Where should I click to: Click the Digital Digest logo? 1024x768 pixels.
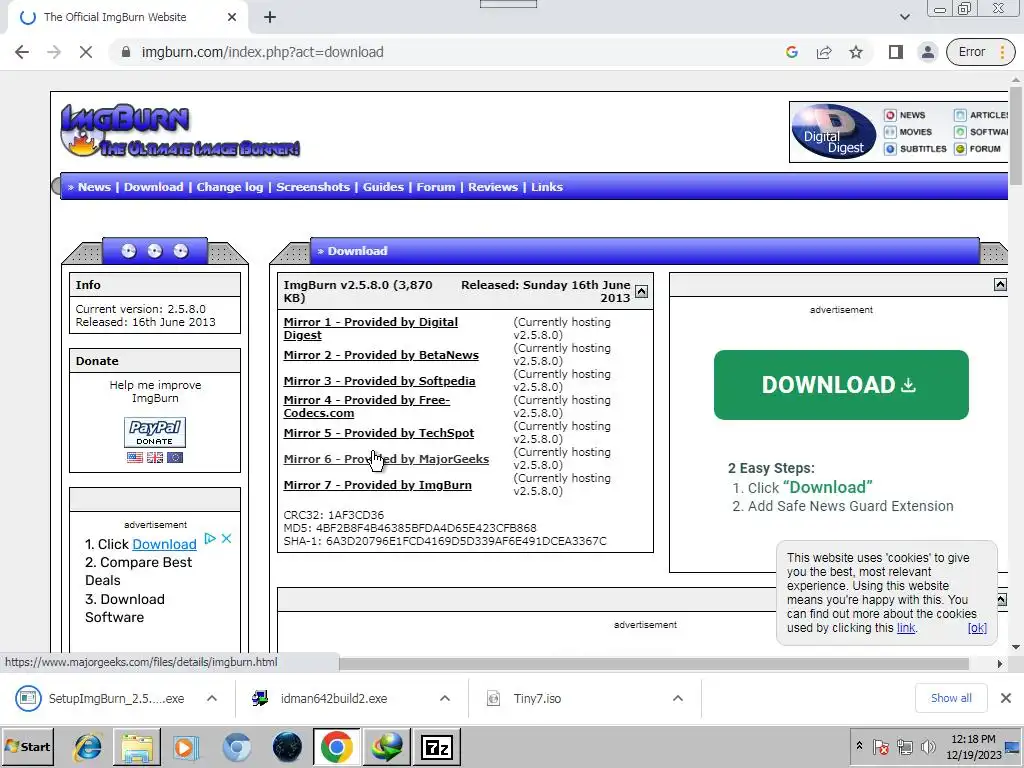click(833, 132)
